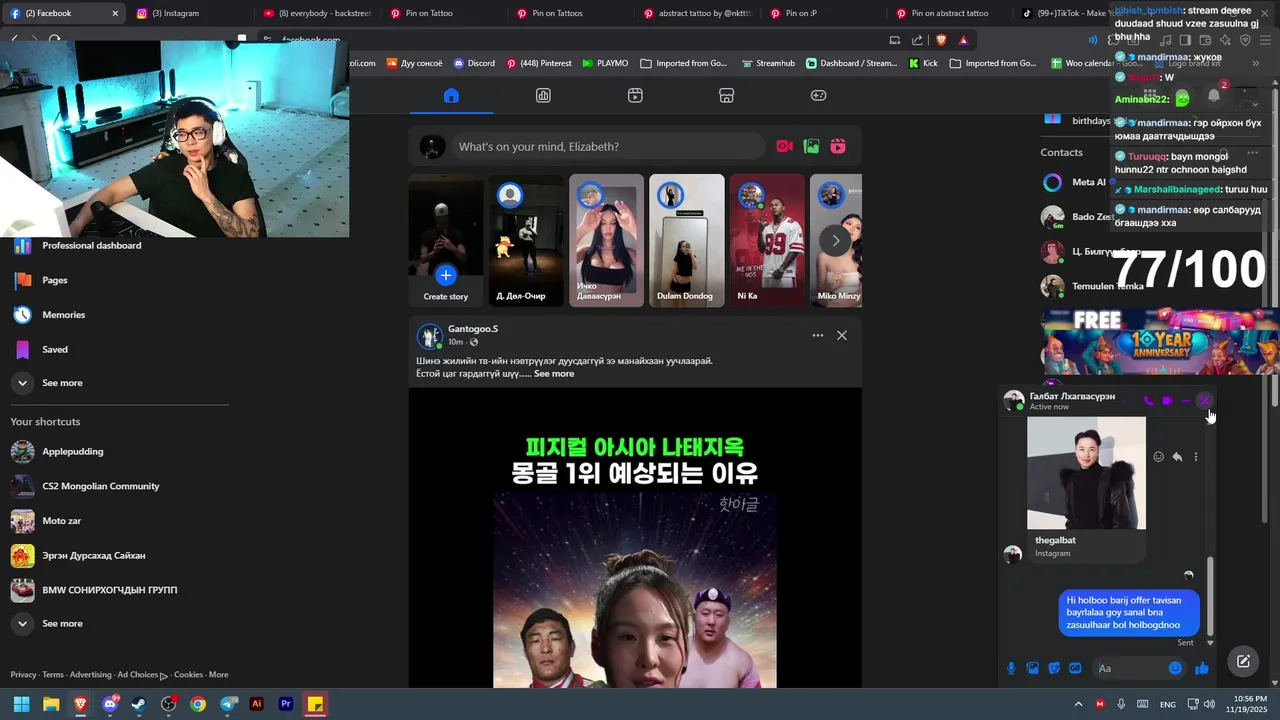Open Facebook Marketplace icon
The width and height of the screenshot is (1280, 720).
(727, 96)
